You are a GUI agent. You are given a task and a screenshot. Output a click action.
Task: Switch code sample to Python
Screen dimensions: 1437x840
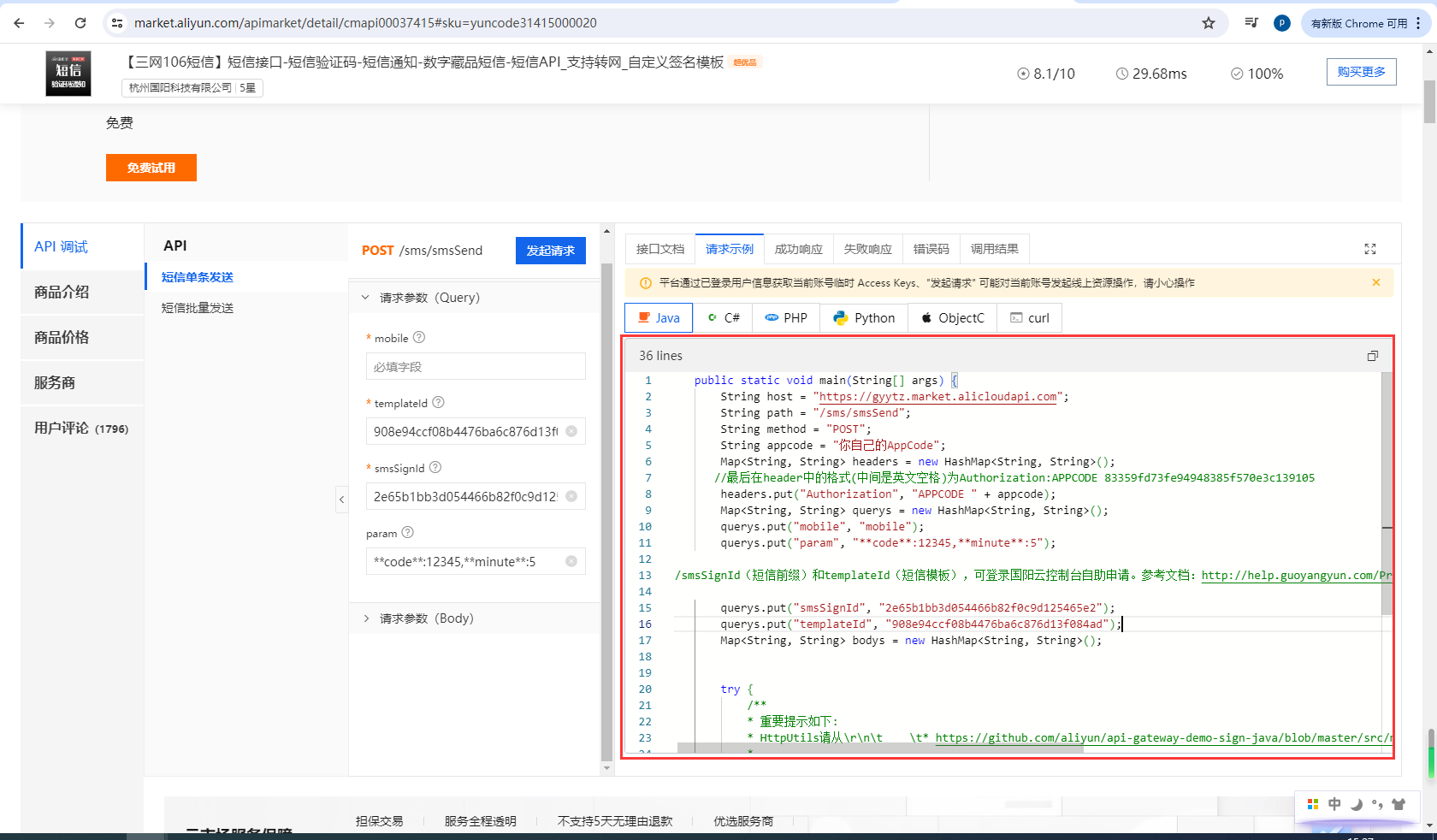pos(864,318)
